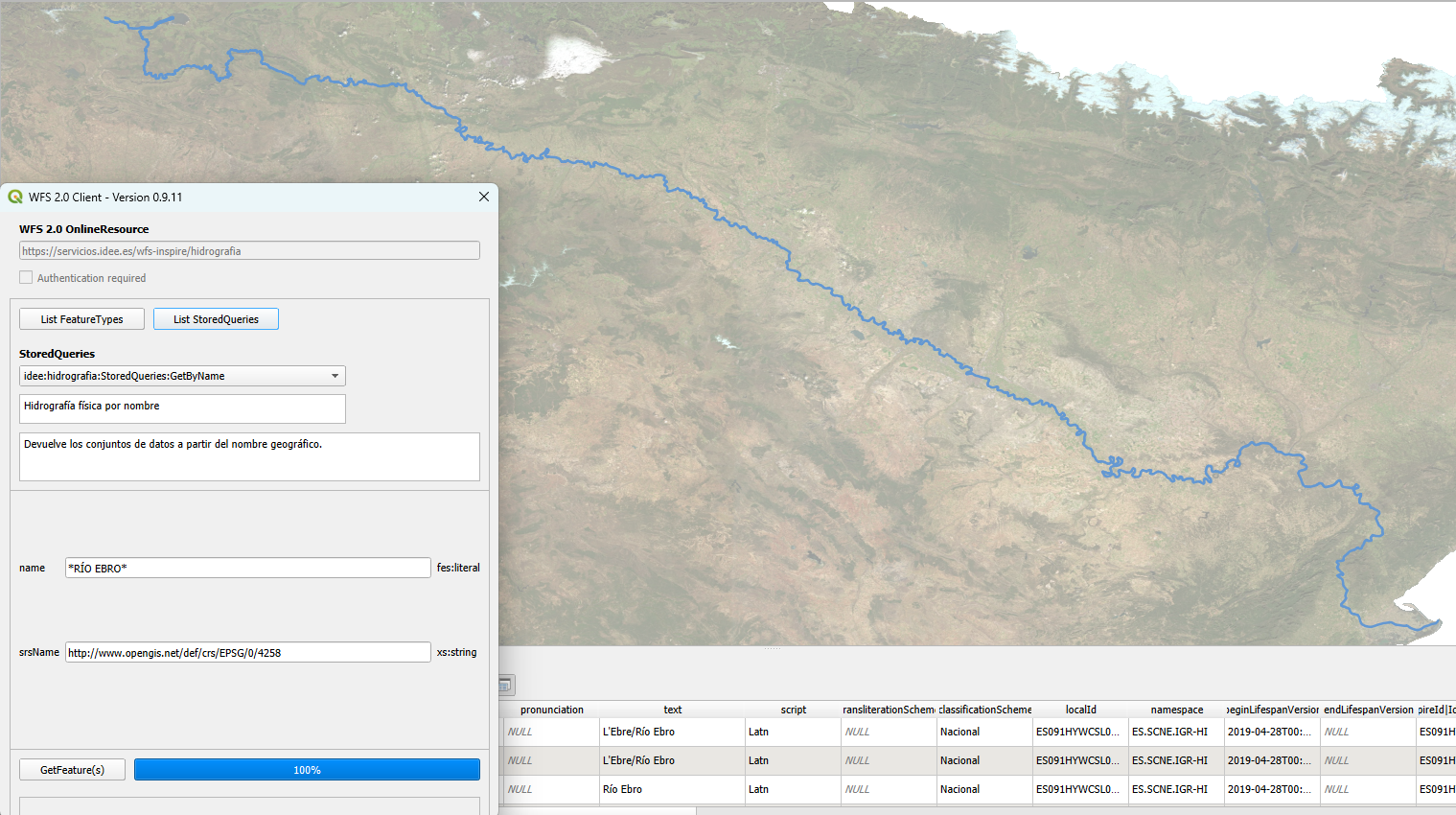The width and height of the screenshot is (1456, 815).
Task: Click the srsName input field
Action: (247, 653)
